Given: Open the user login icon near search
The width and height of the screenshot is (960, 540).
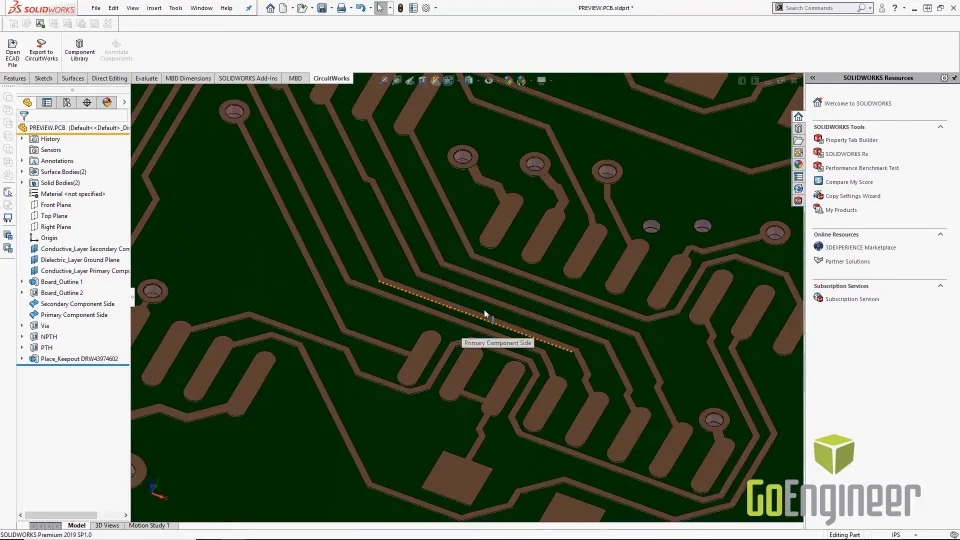Looking at the screenshot, I should click(882, 8).
